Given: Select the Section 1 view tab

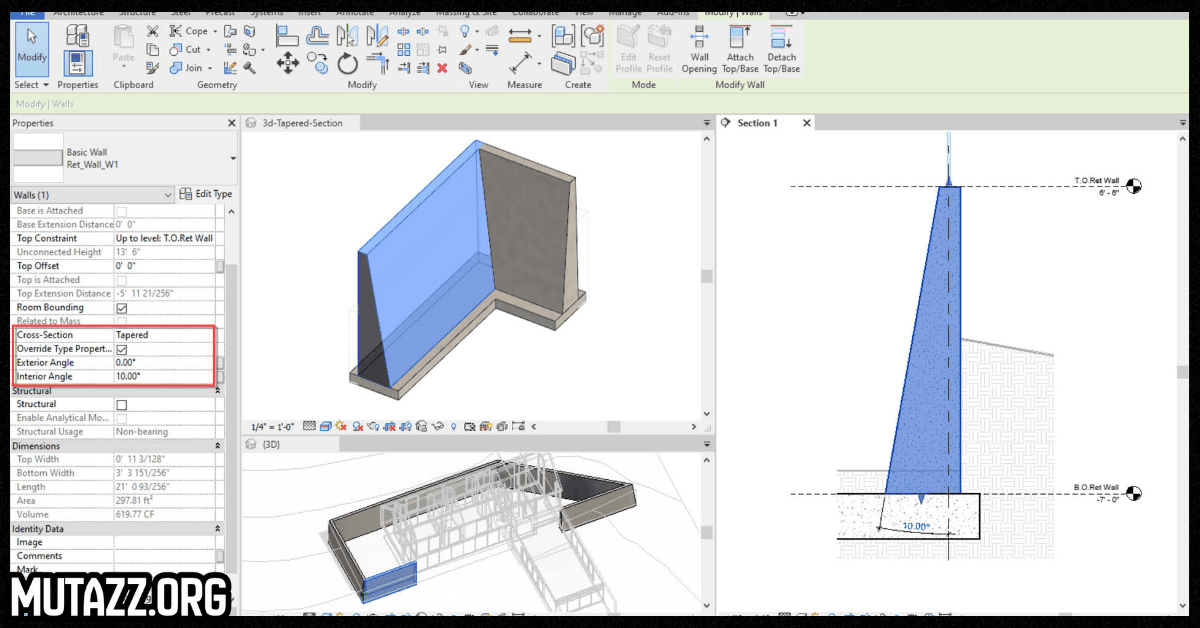Looking at the screenshot, I should click(758, 123).
